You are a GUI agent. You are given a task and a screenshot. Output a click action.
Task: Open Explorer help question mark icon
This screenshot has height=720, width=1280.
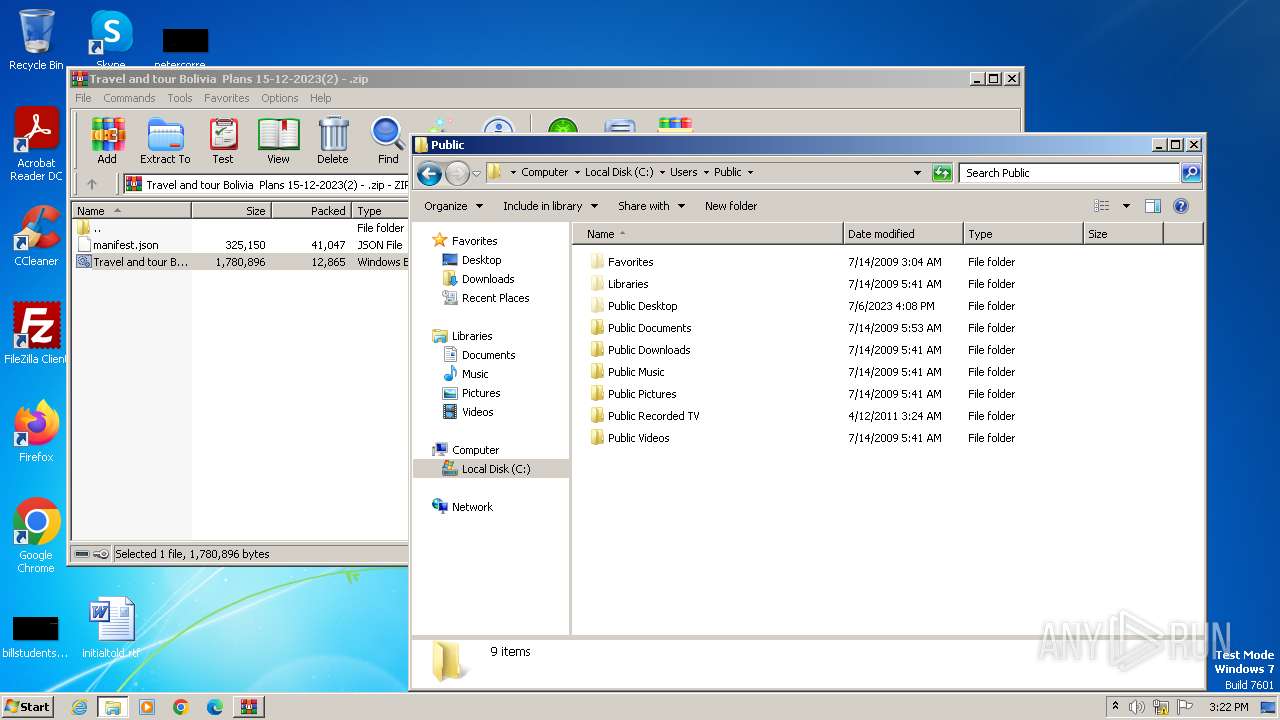click(1180, 206)
